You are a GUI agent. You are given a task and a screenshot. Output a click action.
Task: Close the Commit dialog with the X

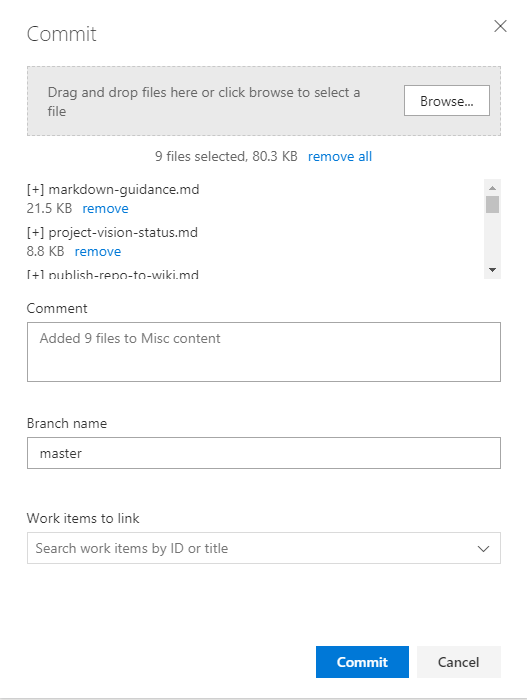coord(500,26)
